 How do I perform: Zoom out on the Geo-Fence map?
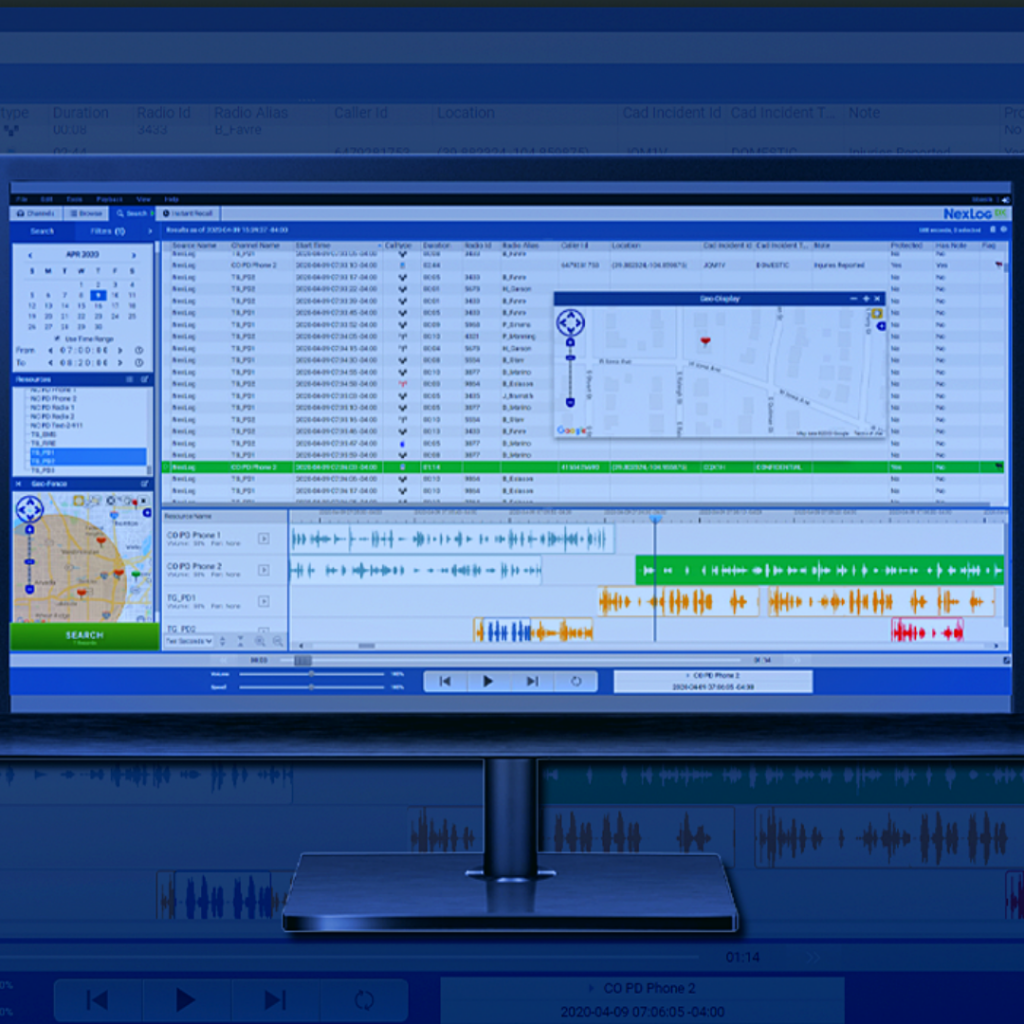coord(29,589)
